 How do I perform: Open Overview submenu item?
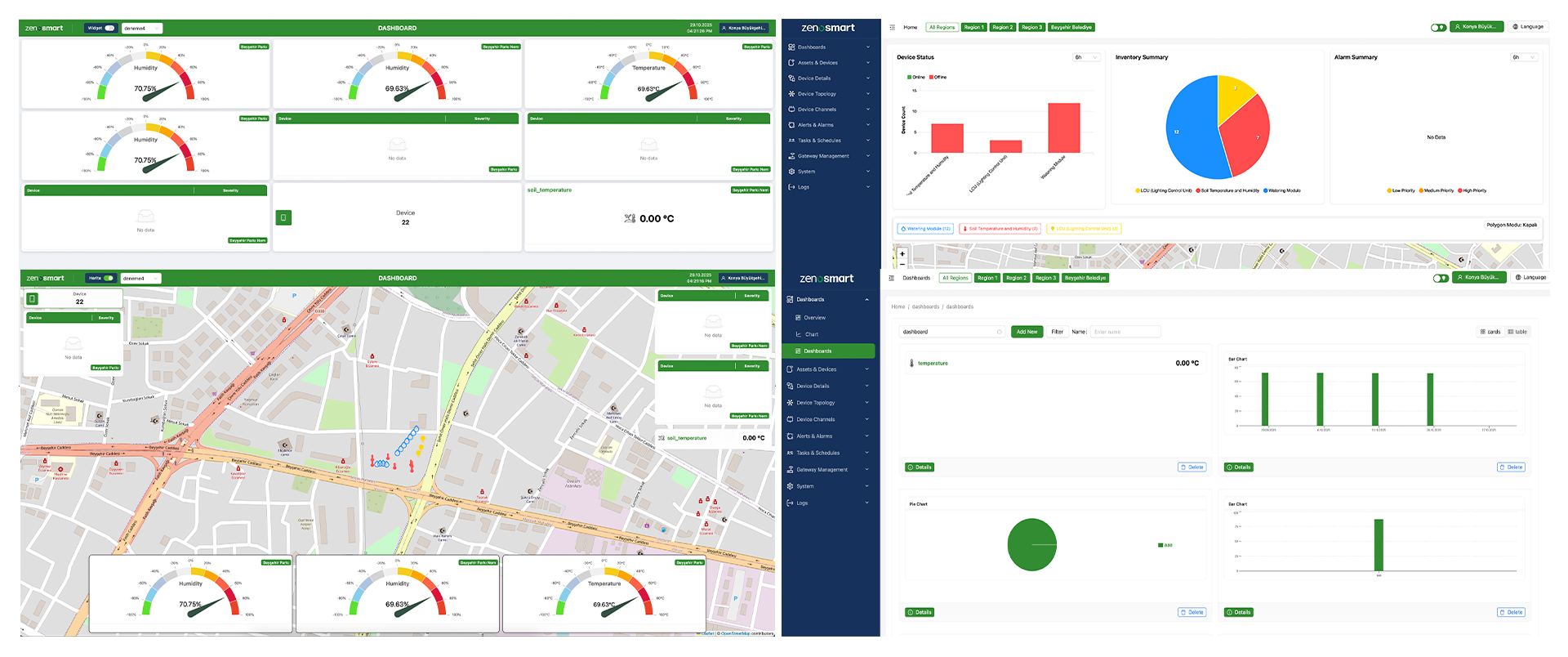(x=814, y=318)
